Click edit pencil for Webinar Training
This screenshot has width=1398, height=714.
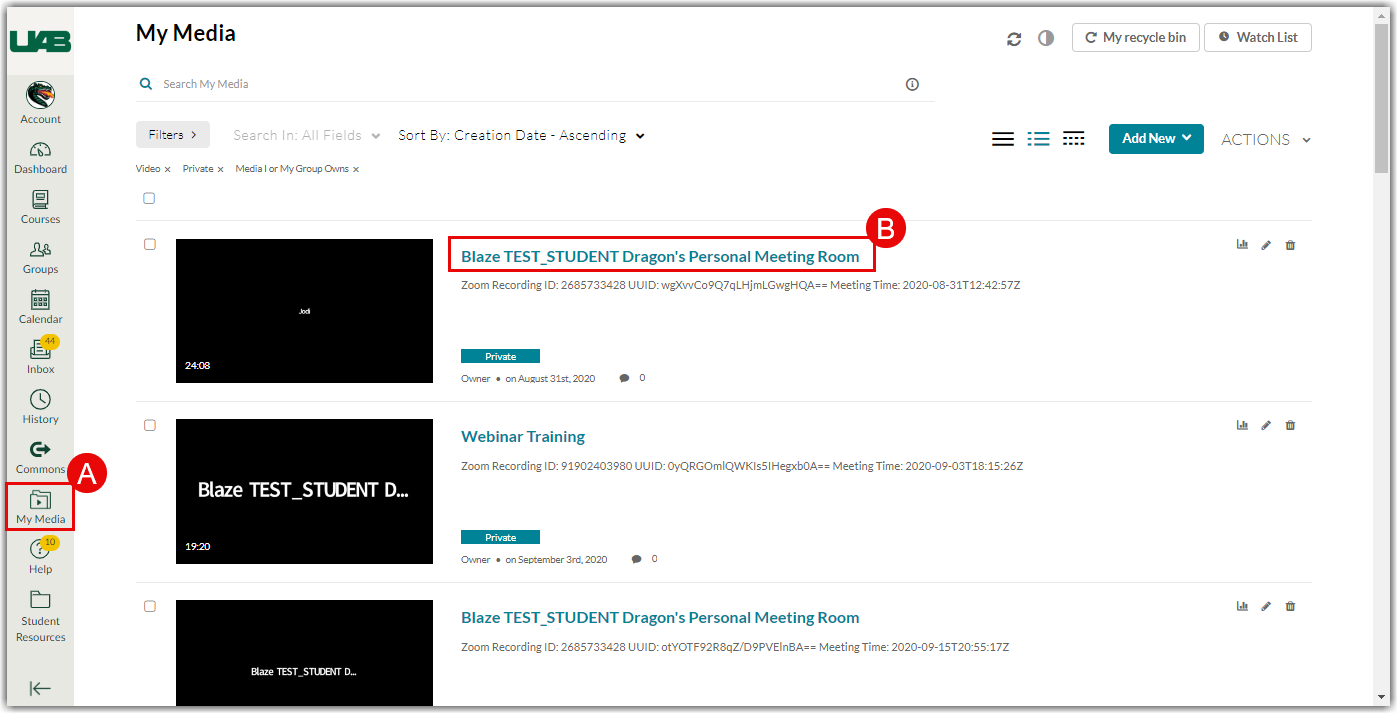tap(1266, 425)
